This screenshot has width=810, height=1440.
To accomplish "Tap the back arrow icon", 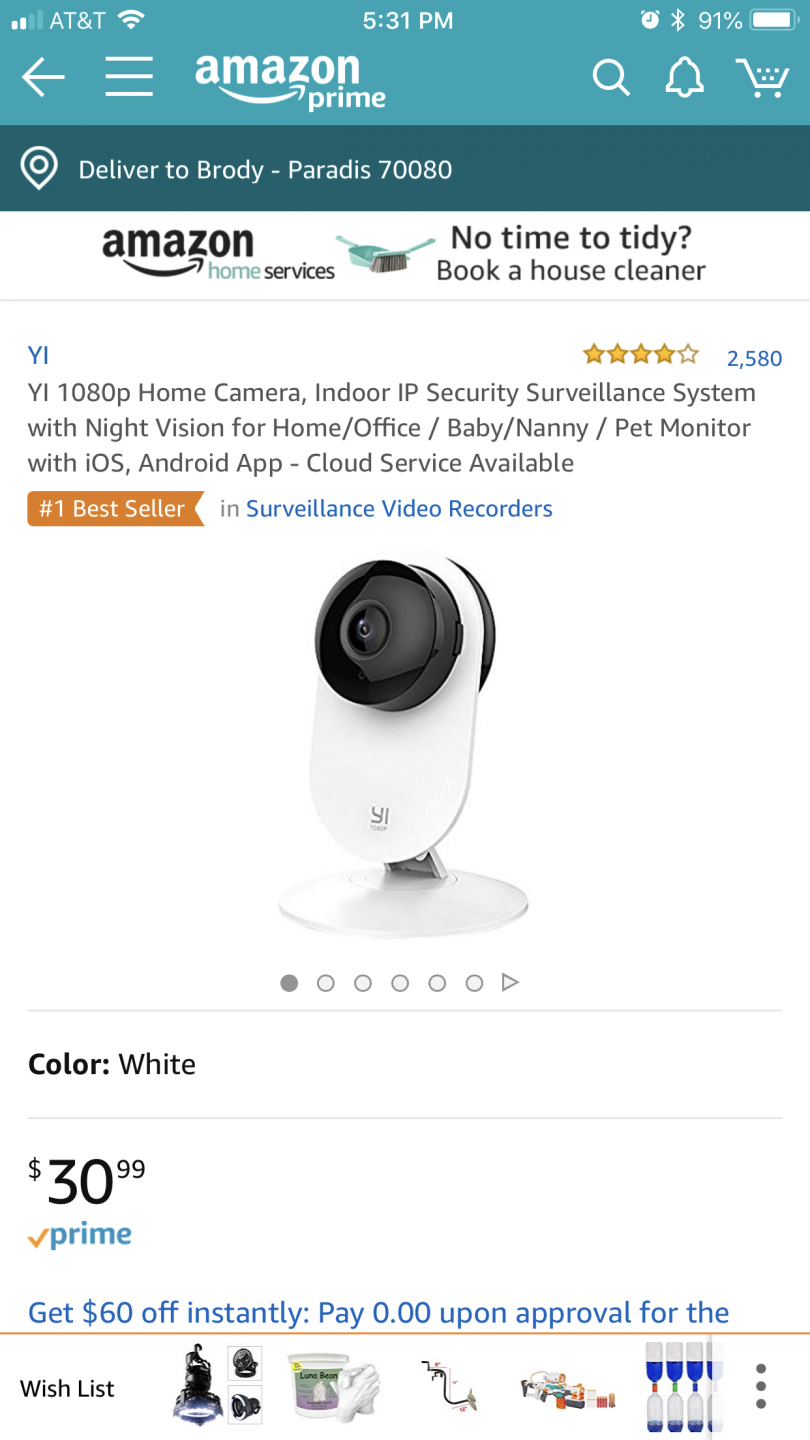I will click(43, 77).
